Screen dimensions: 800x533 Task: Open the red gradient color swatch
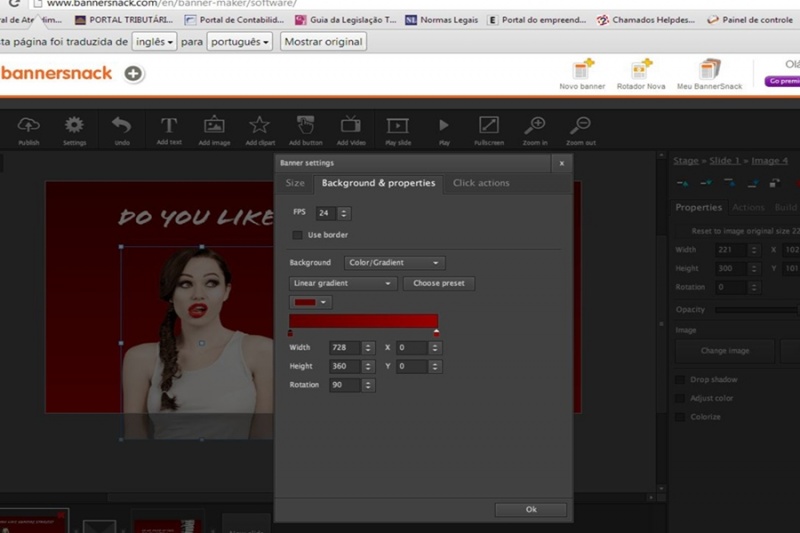point(311,302)
